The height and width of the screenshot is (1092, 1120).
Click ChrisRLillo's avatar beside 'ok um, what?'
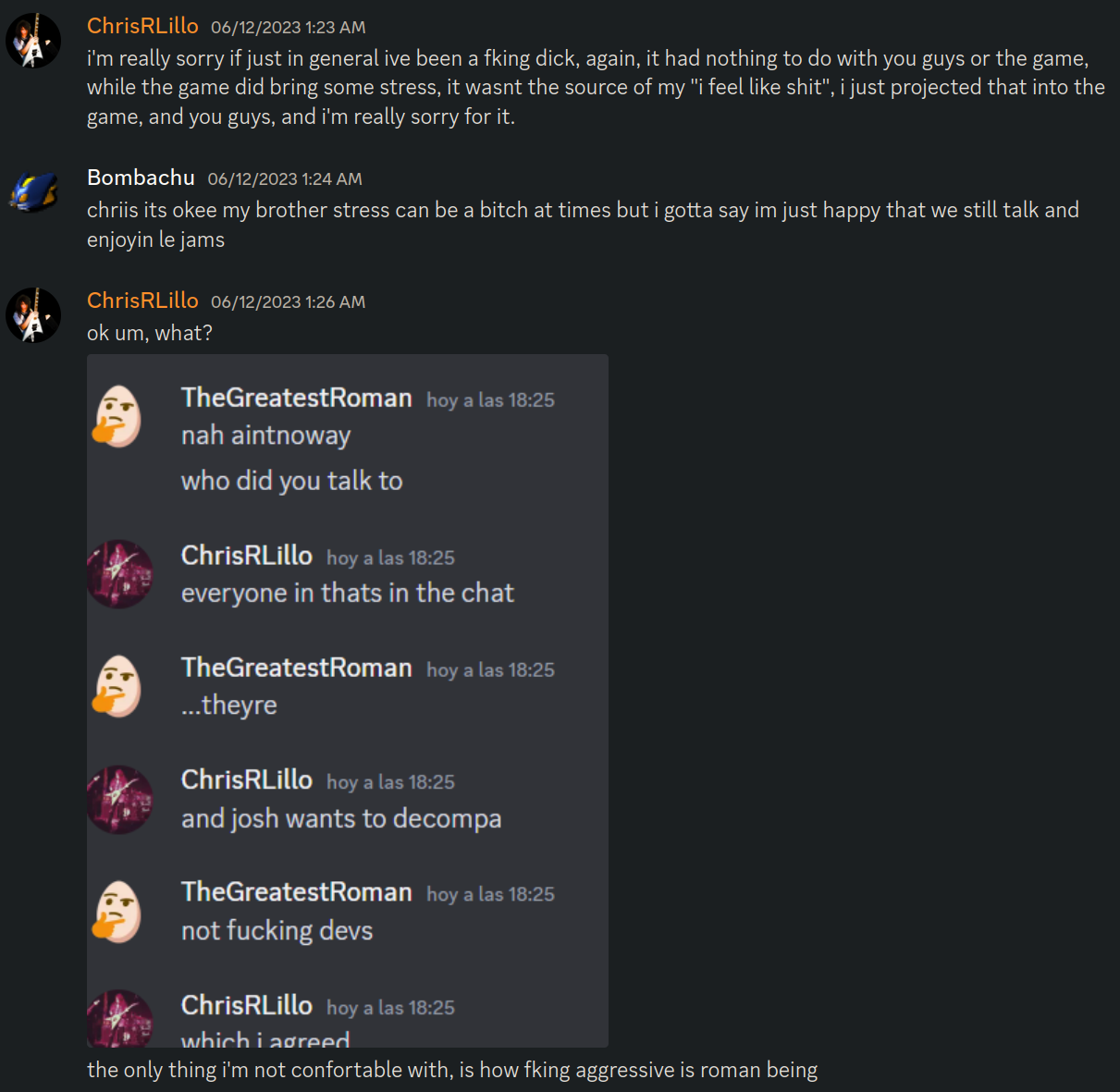click(33, 315)
